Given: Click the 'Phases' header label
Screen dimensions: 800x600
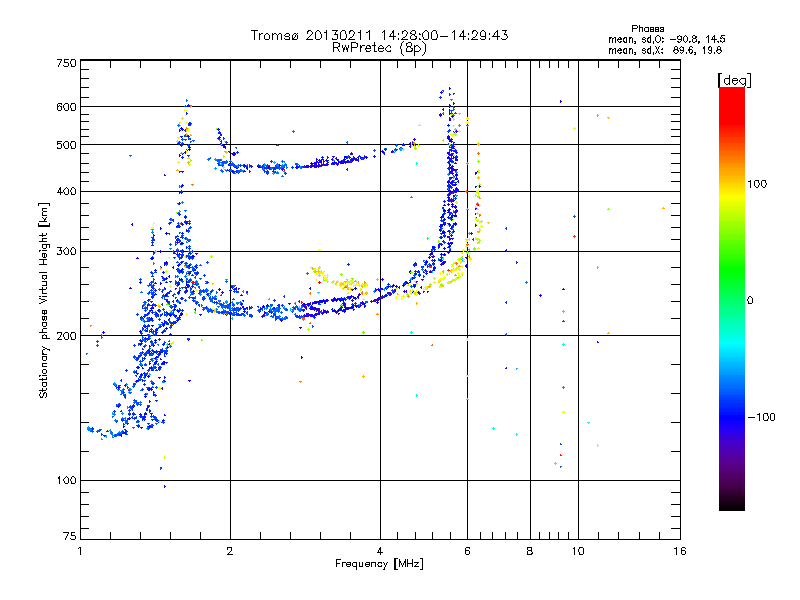Looking at the screenshot, I should 647,29.
